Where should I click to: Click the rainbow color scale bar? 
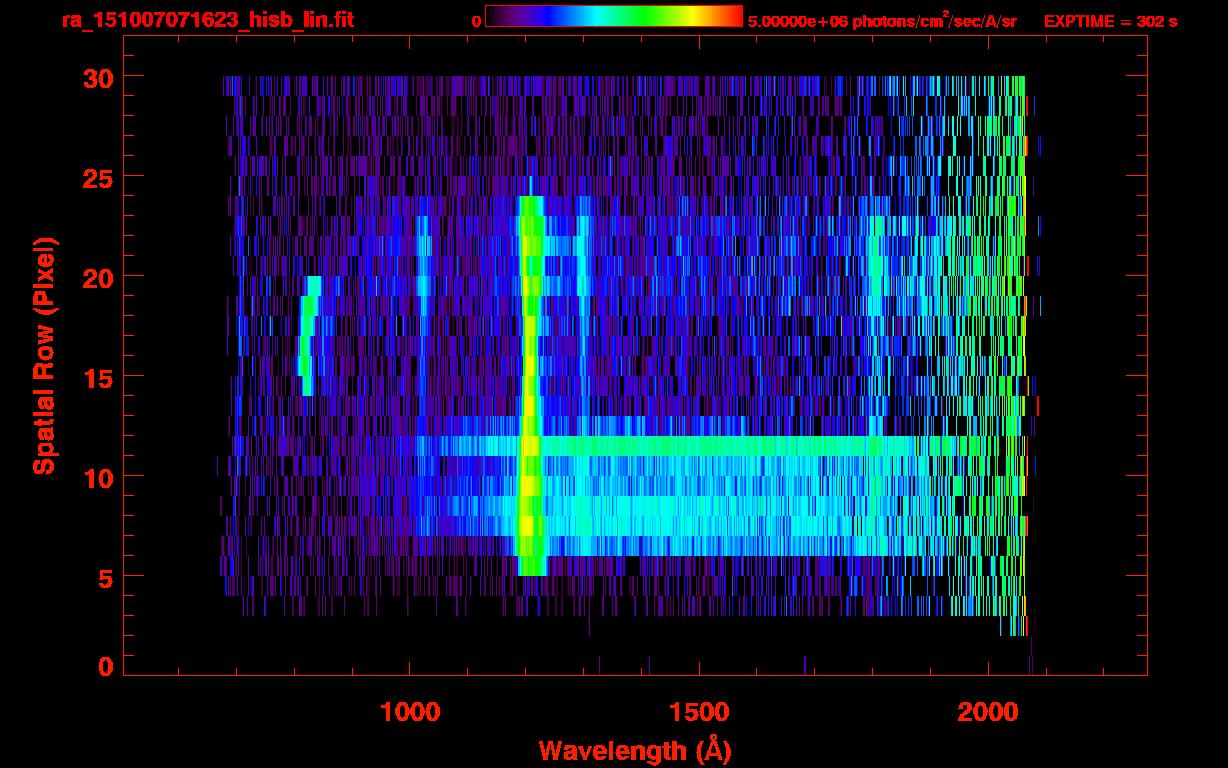(x=614, y=16)
